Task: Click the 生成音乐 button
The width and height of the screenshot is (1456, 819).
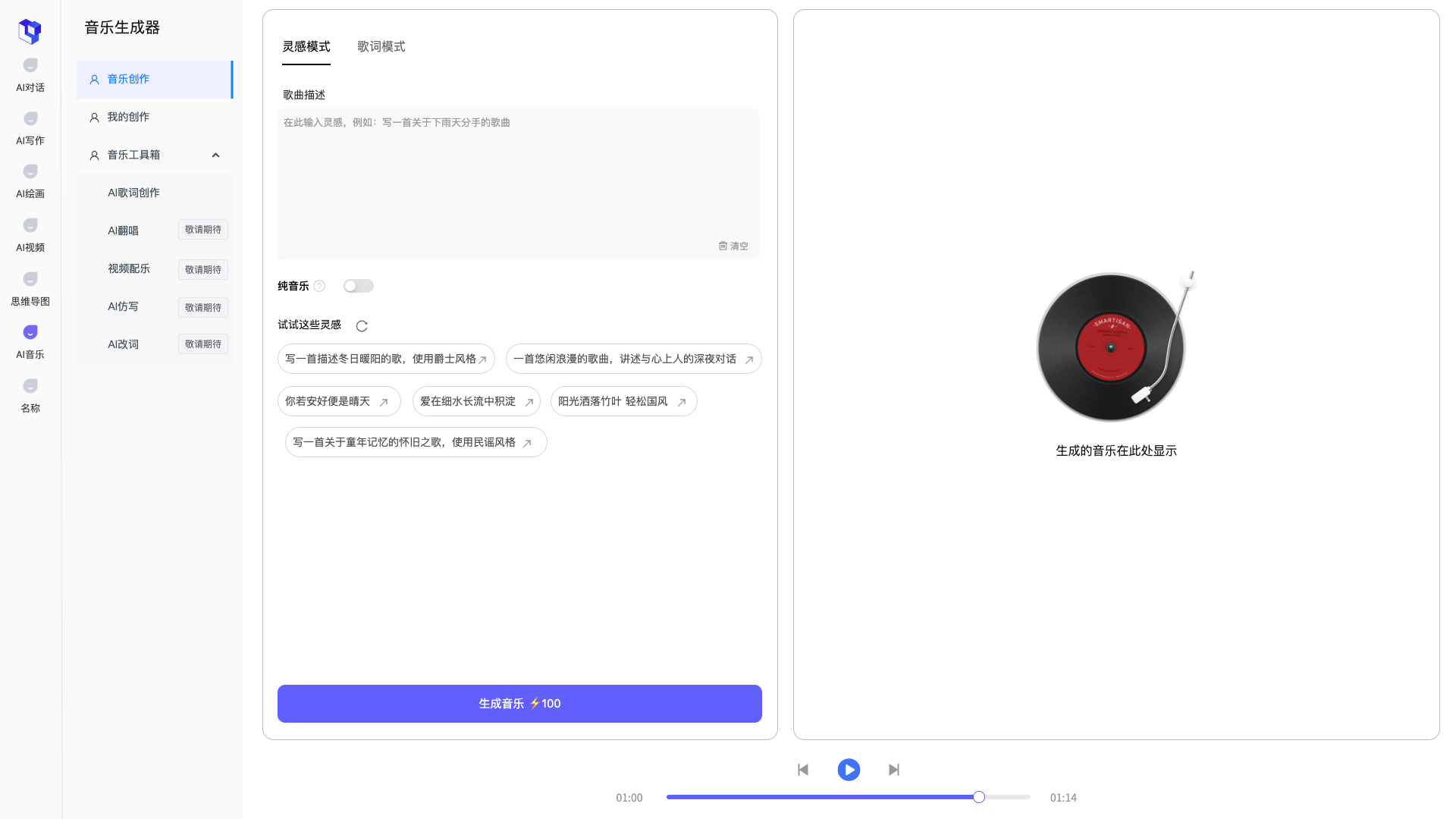Action: click(519, 704)
